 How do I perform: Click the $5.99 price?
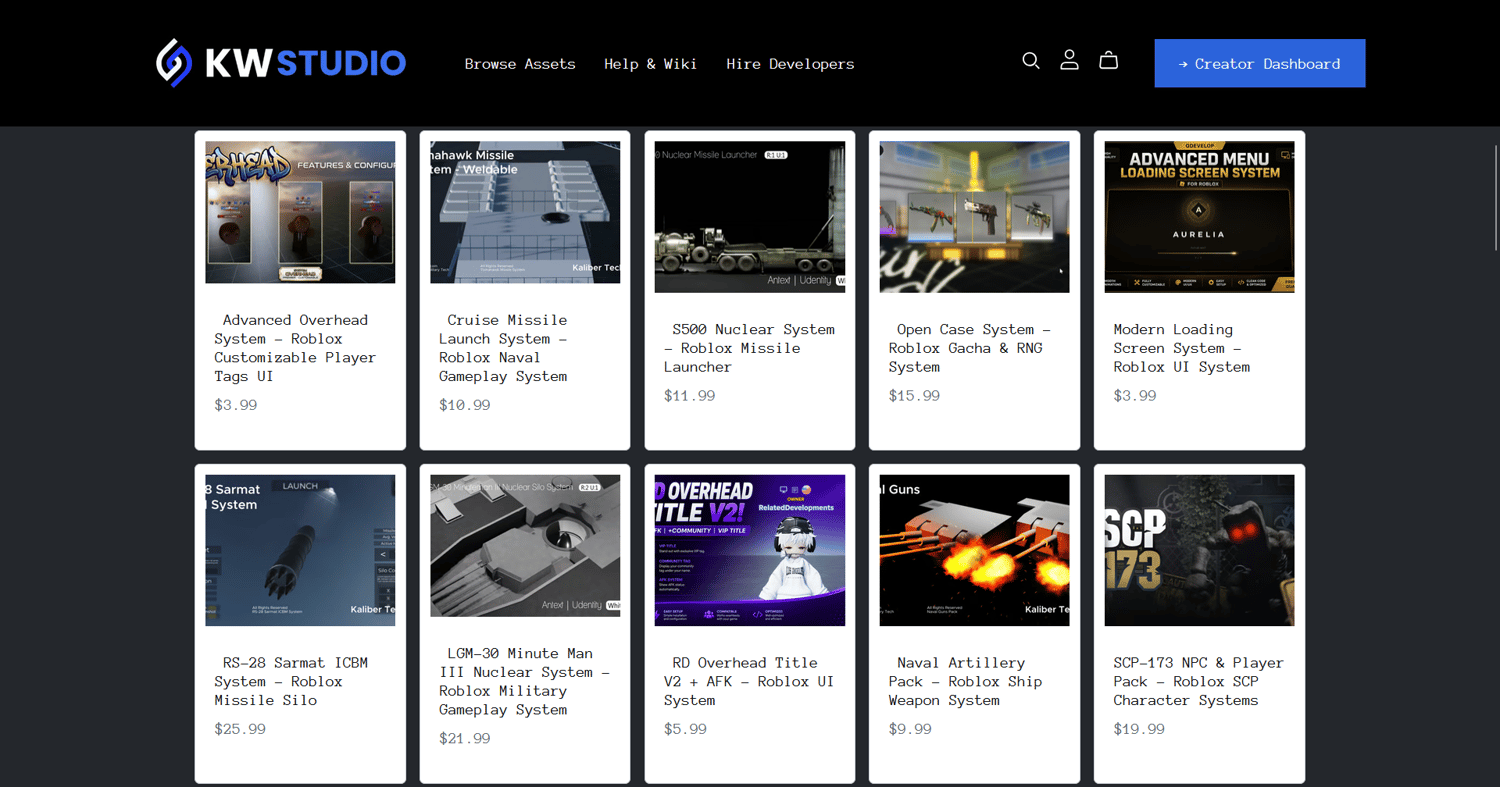[x=686, y=729]
